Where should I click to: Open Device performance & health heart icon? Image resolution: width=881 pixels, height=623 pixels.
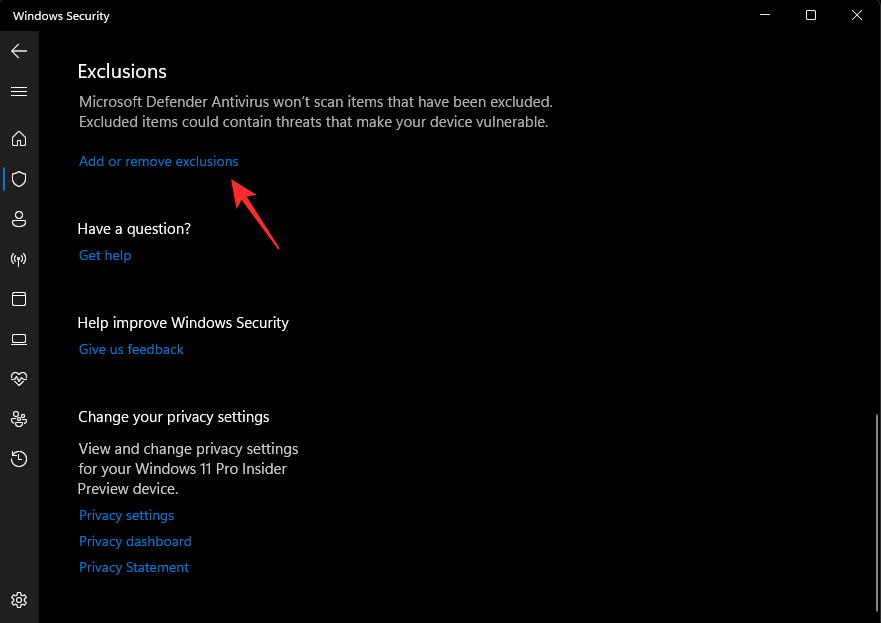click(19, 379)
